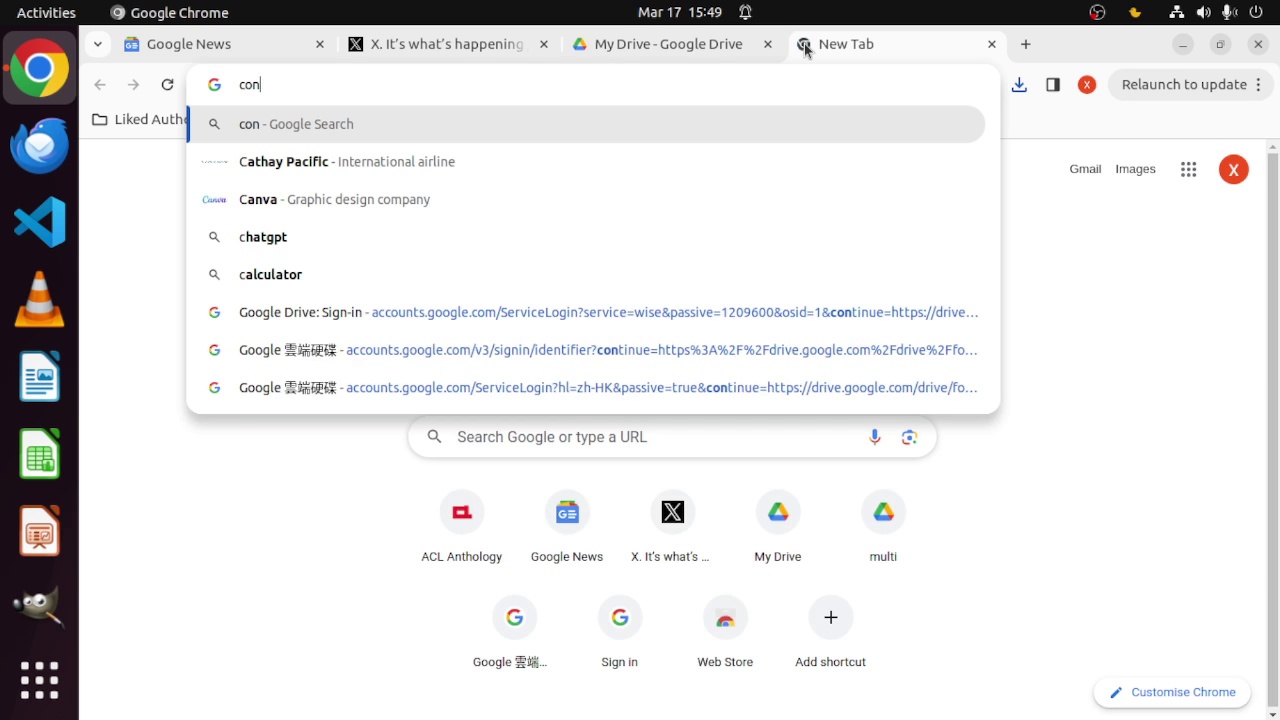Choose the calculator search suggestion
Image resolution: width=1280 pixels, height=720 pixels.
pos(270,274)
